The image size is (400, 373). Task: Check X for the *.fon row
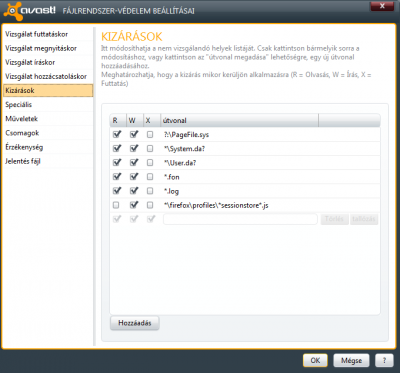pos(150,177)
